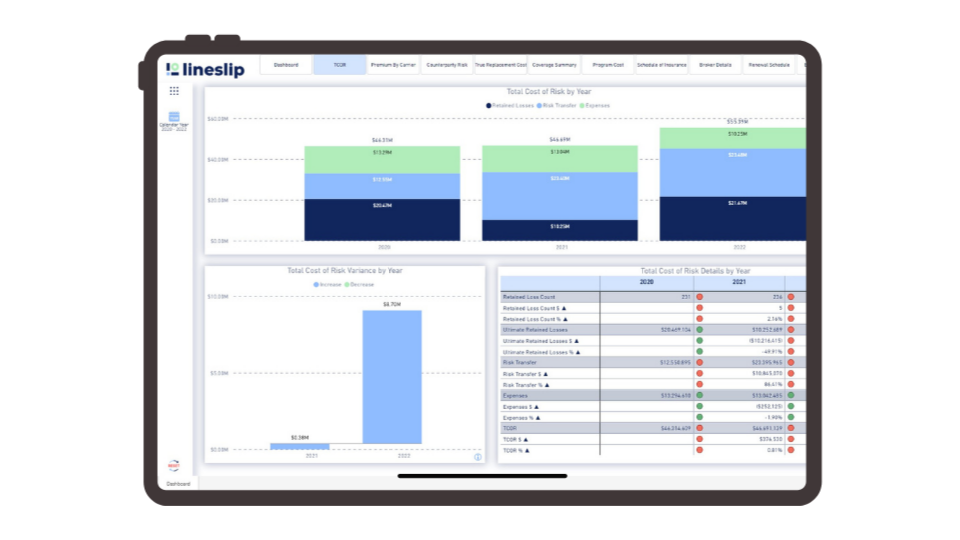960x540 pixels.
Task: Click Expenses row label in table
Action: click(x=515, y=396)
